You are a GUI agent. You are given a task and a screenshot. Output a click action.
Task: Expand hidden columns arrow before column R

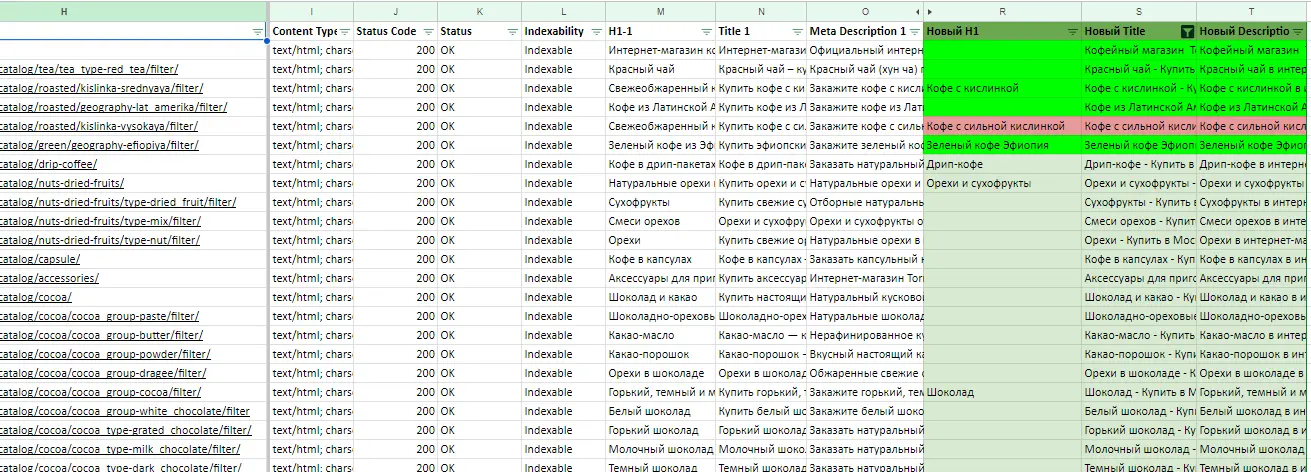(929, 10)
